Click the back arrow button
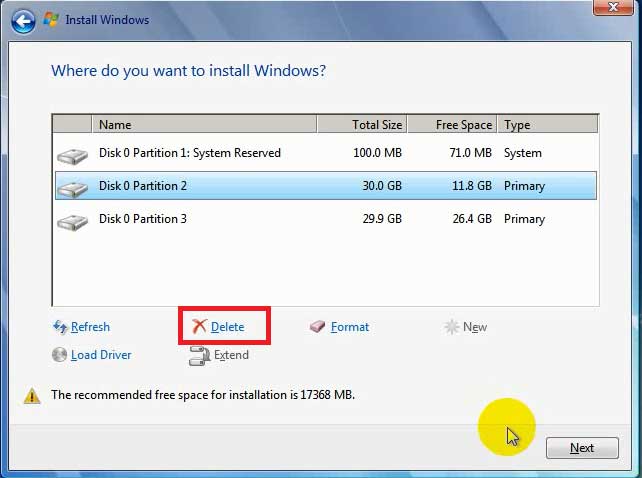Screen dimensions: 642x478 22,20
